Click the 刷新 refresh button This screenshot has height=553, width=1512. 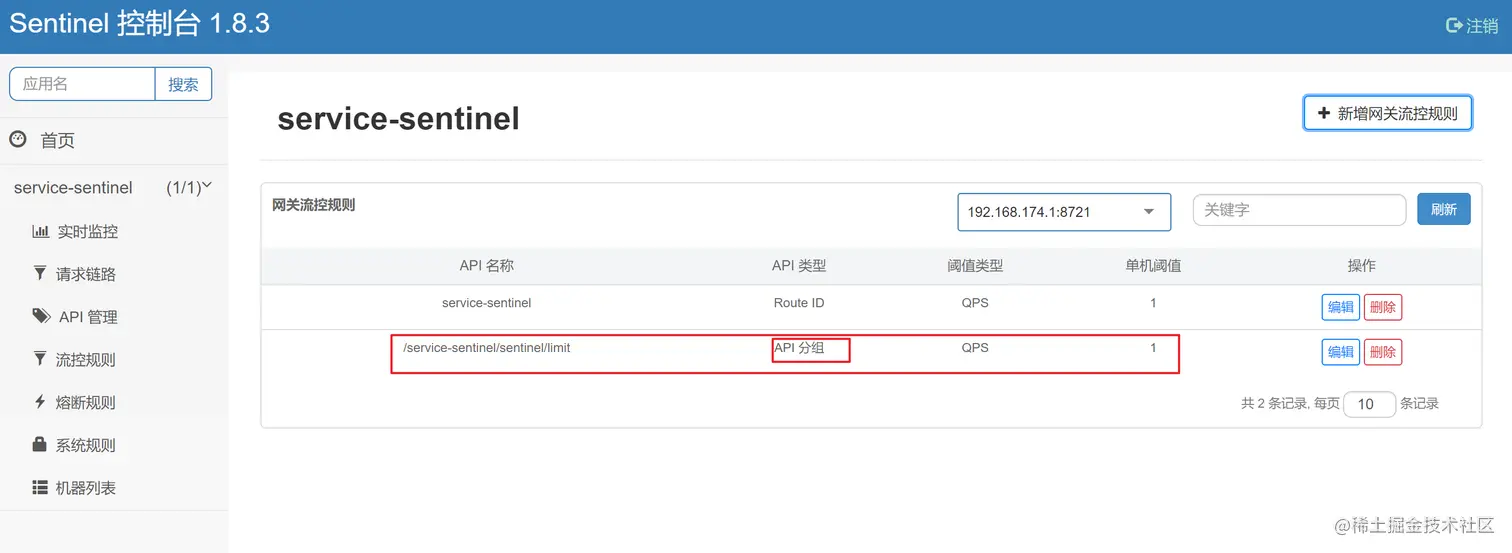1444,209
